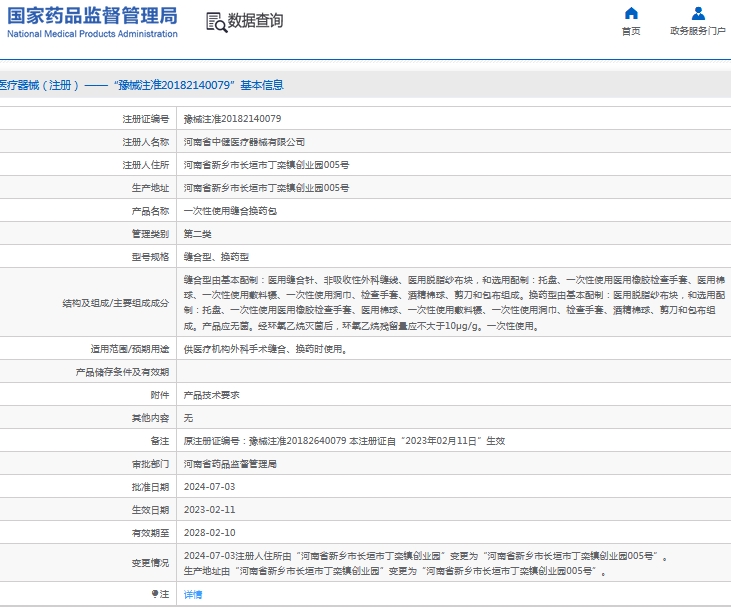
Task: Click the 政务服务门户 text link
Action: coord(698,31)
